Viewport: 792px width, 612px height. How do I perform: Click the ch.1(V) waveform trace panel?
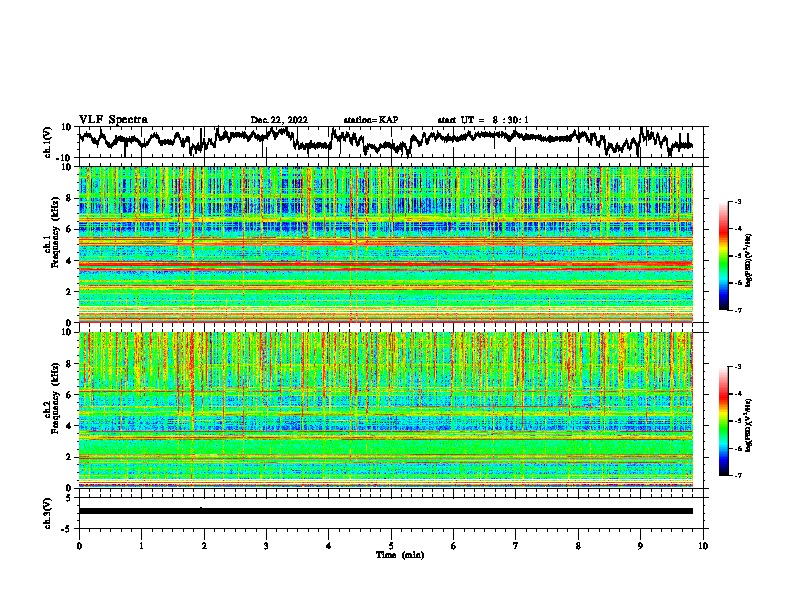pos(393,142)
